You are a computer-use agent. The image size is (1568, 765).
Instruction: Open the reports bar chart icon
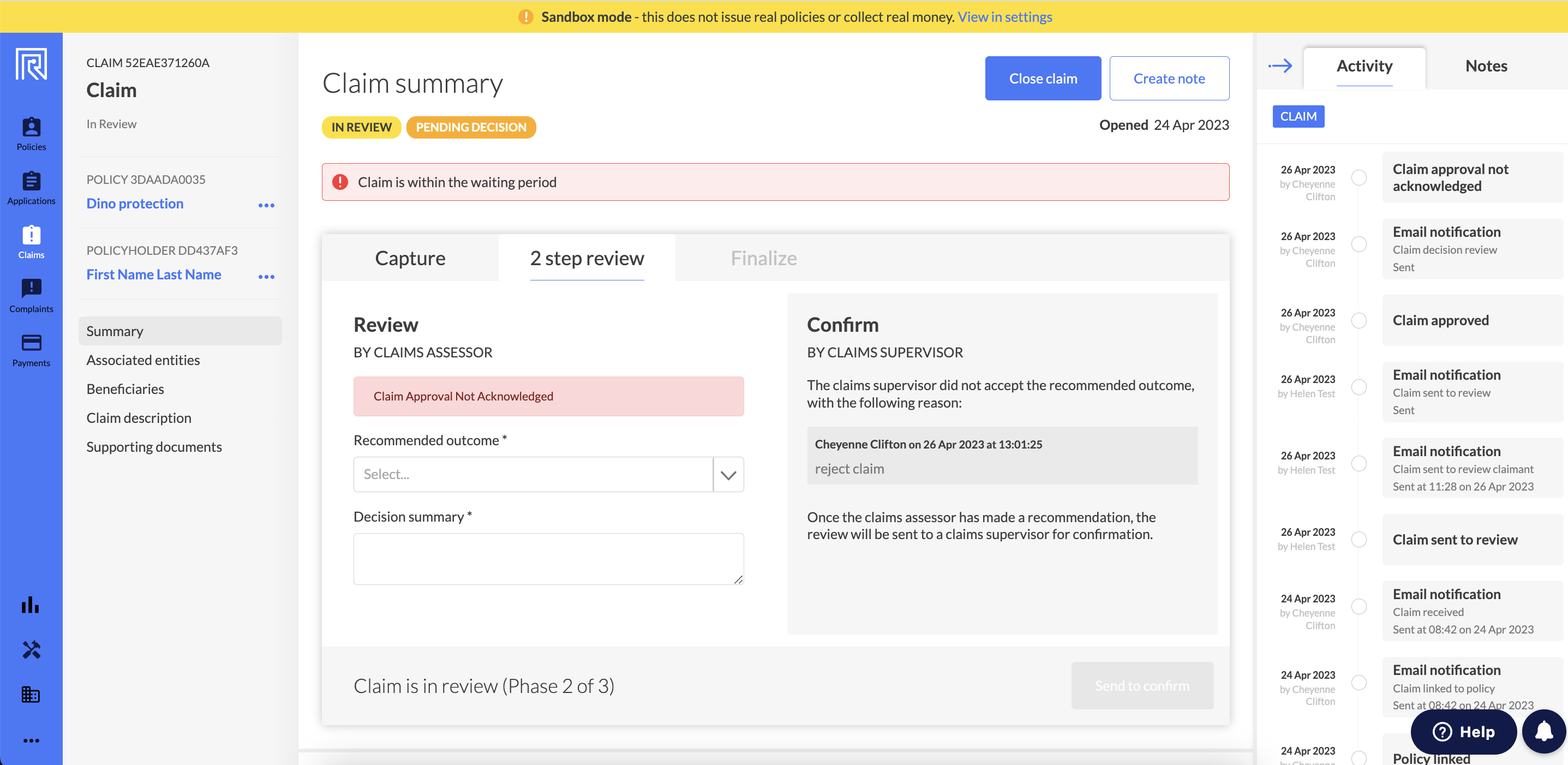(31, 605)
